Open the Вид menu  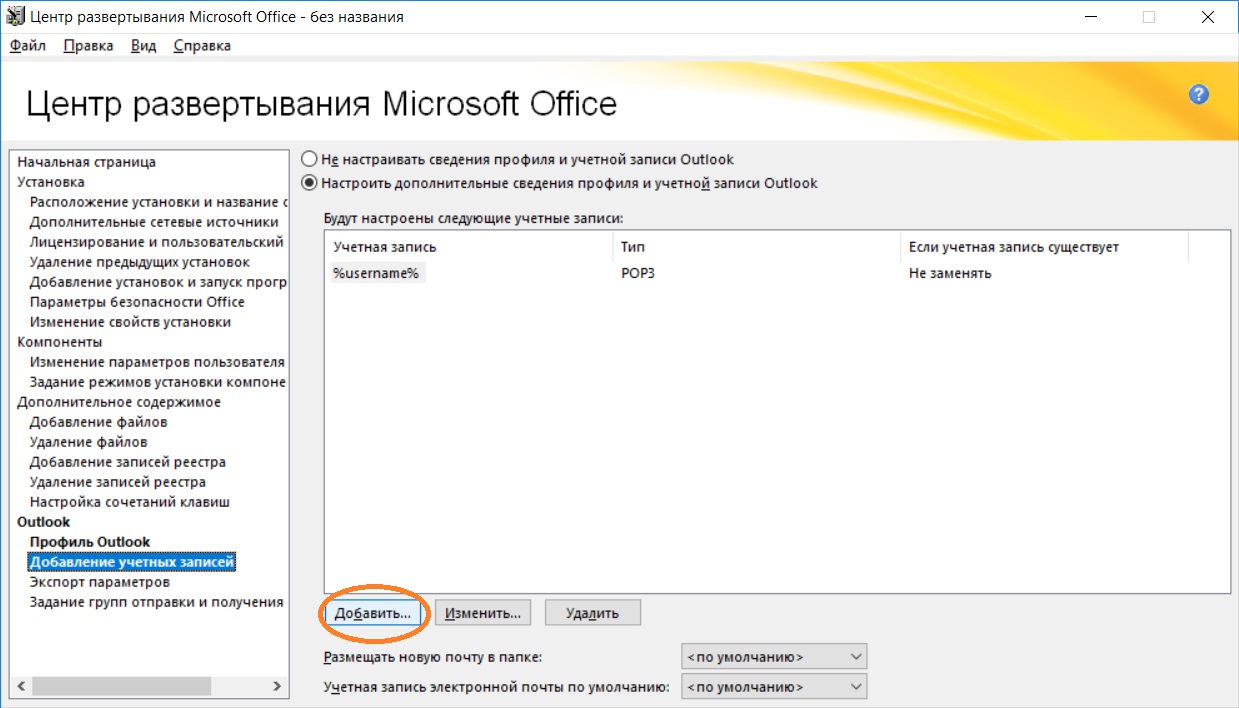coord(144,46)
